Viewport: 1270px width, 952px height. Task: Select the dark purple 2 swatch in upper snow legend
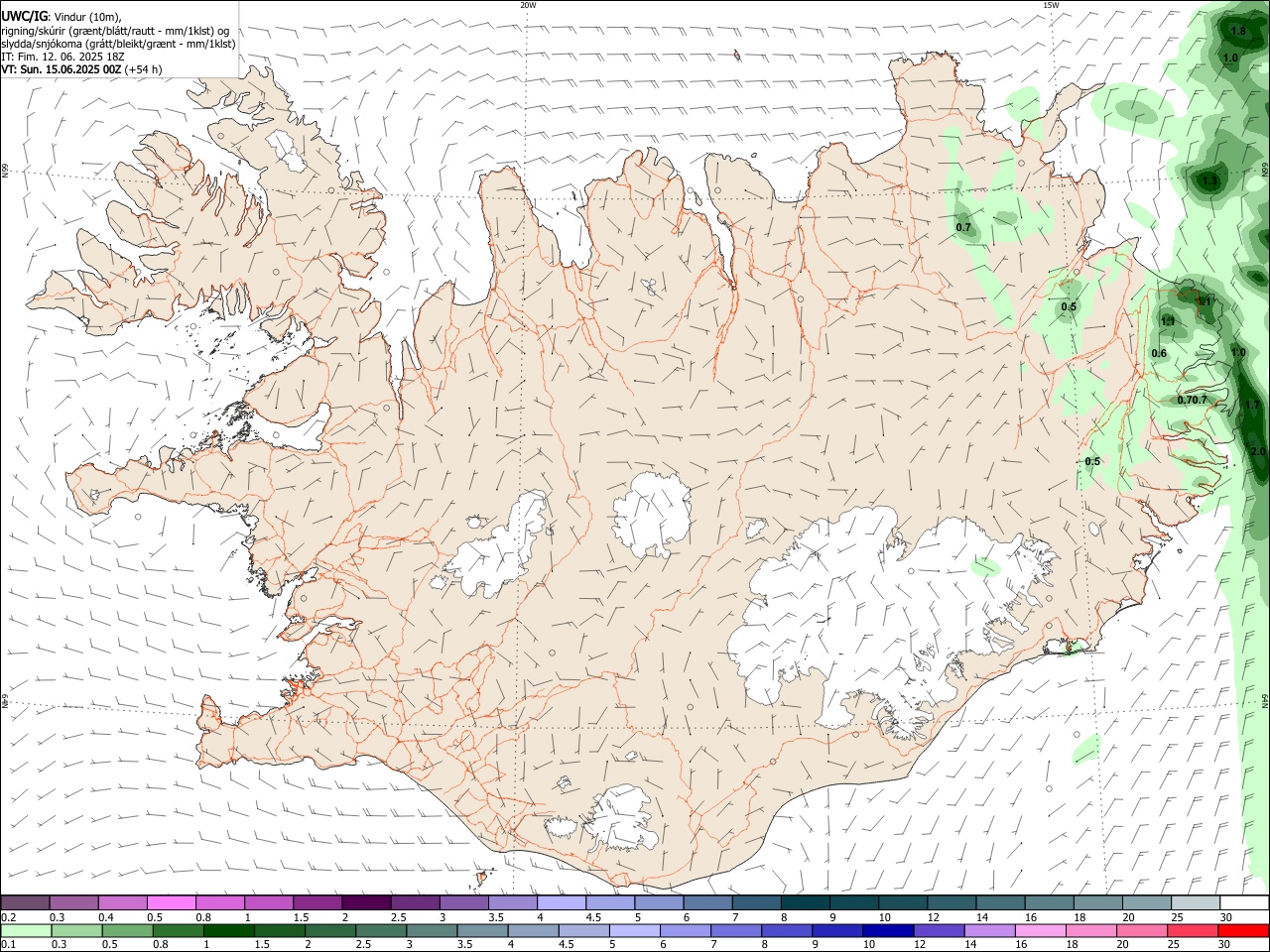pos(365,902)
